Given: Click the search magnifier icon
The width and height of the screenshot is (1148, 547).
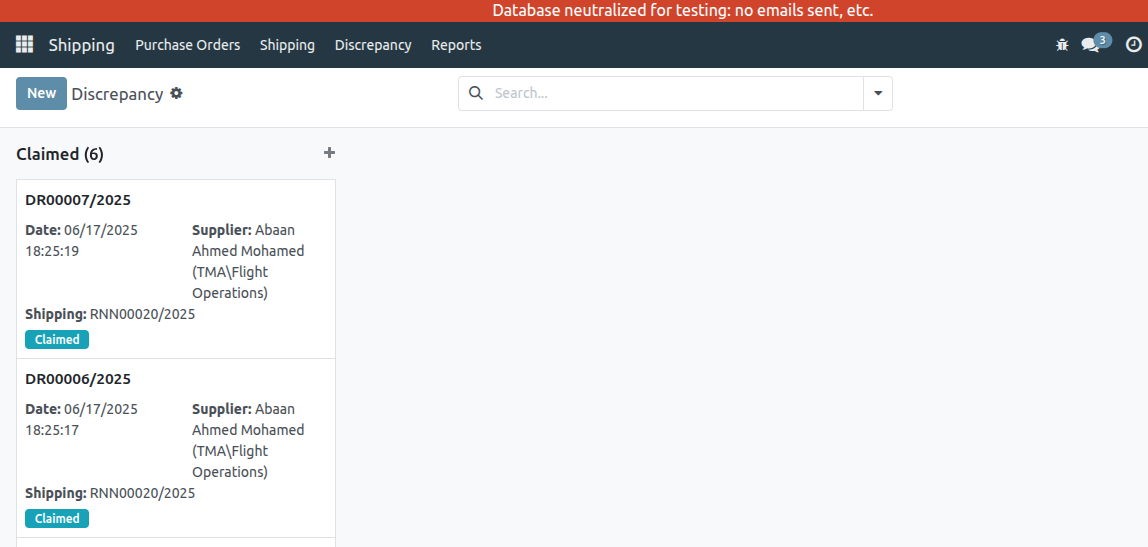Looking at the screenshot, I should coord(476,93).
